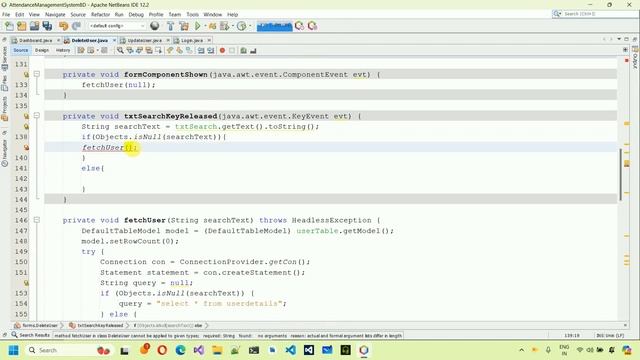
Task: Open the Debug menu
Action: 136,14
